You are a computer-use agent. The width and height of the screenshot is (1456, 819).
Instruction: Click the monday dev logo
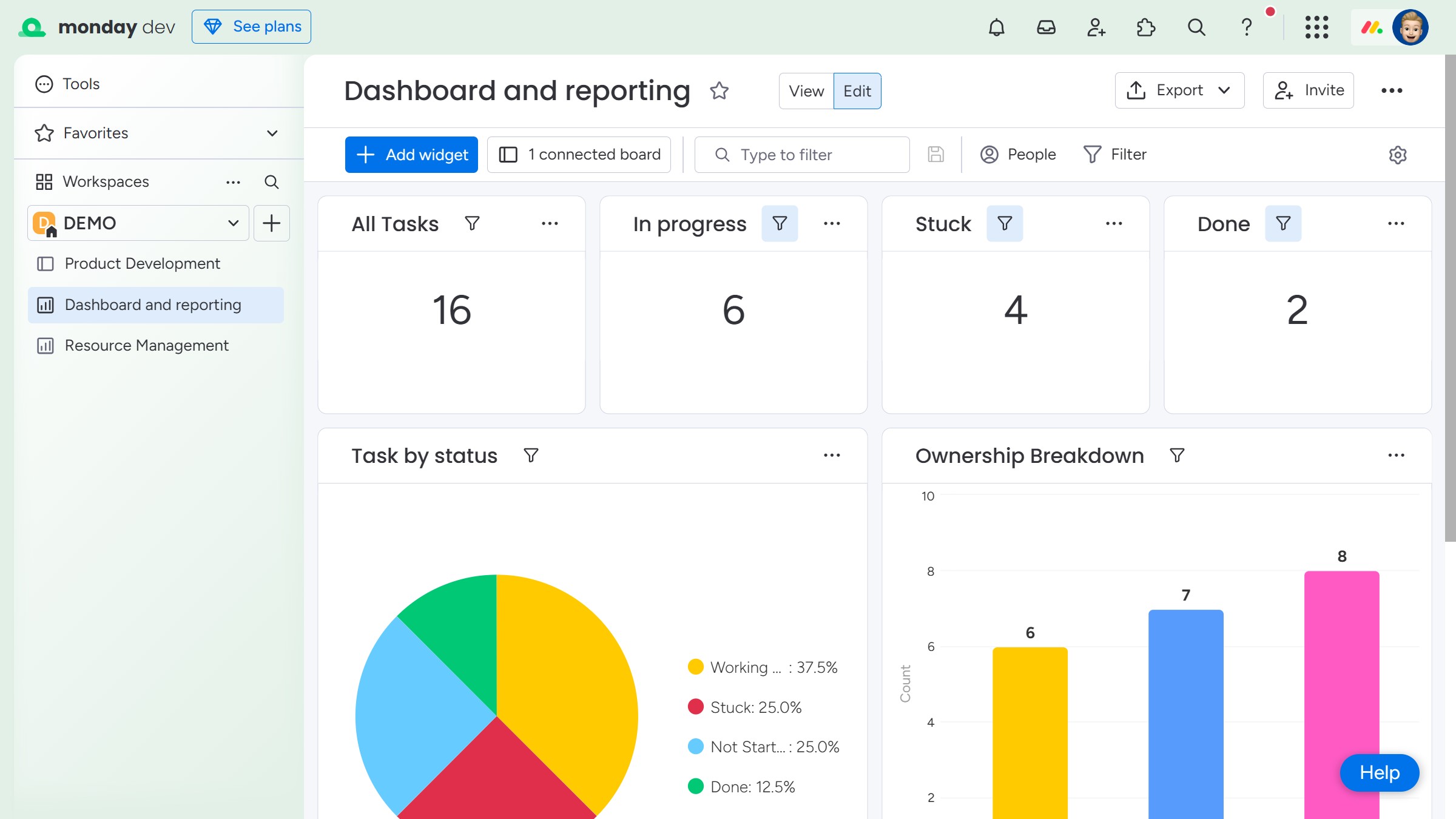(97, 27)
